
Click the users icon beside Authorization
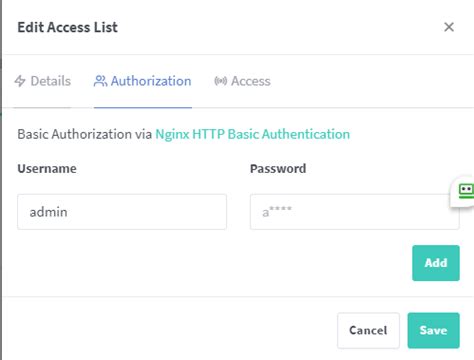pos(100,81)
